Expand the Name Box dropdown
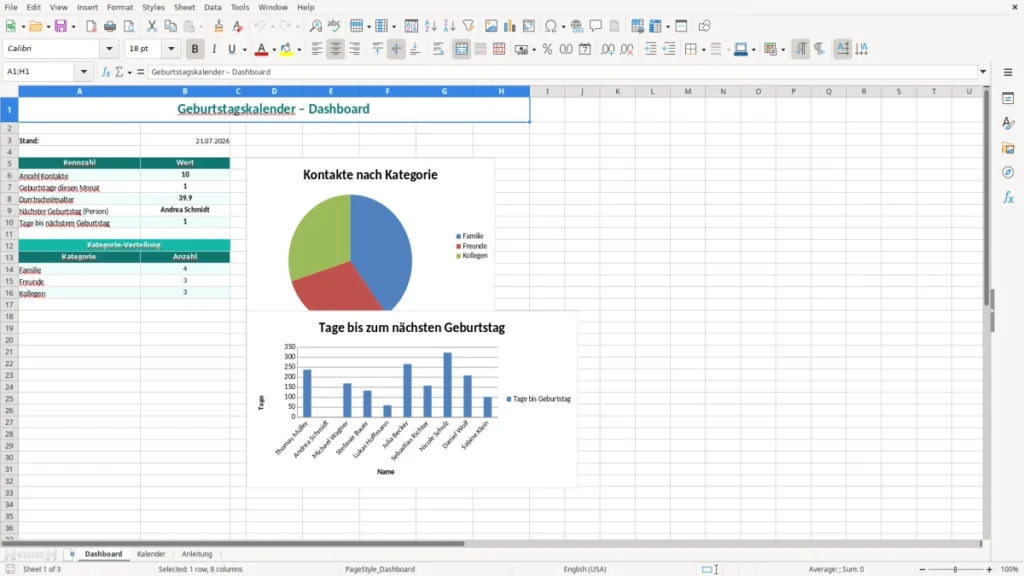Screen dimensions: 1024x576 click(84, 72)
